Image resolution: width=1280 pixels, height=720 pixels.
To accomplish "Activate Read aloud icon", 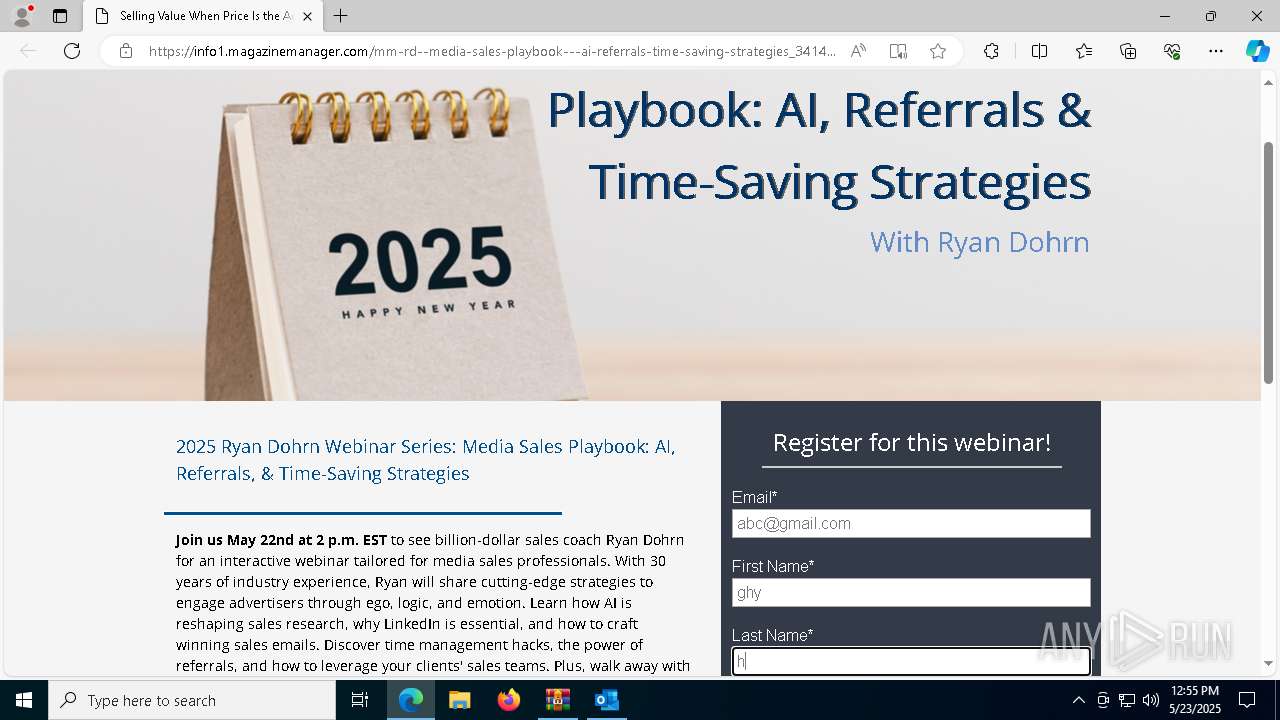I will pos(858,51).
